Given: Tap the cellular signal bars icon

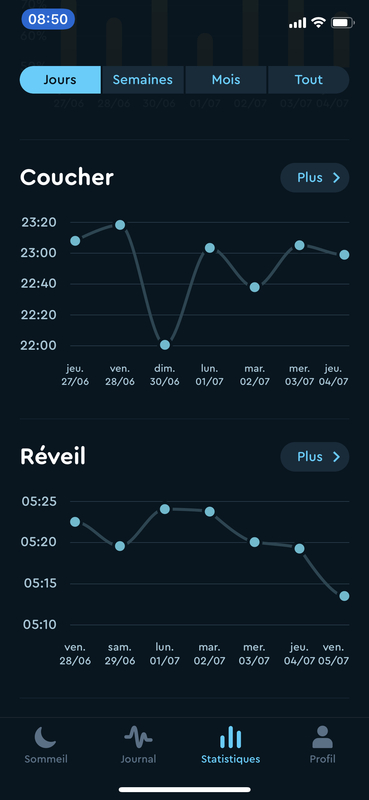Looking at the screenshot, I should [x=298, y=23].
